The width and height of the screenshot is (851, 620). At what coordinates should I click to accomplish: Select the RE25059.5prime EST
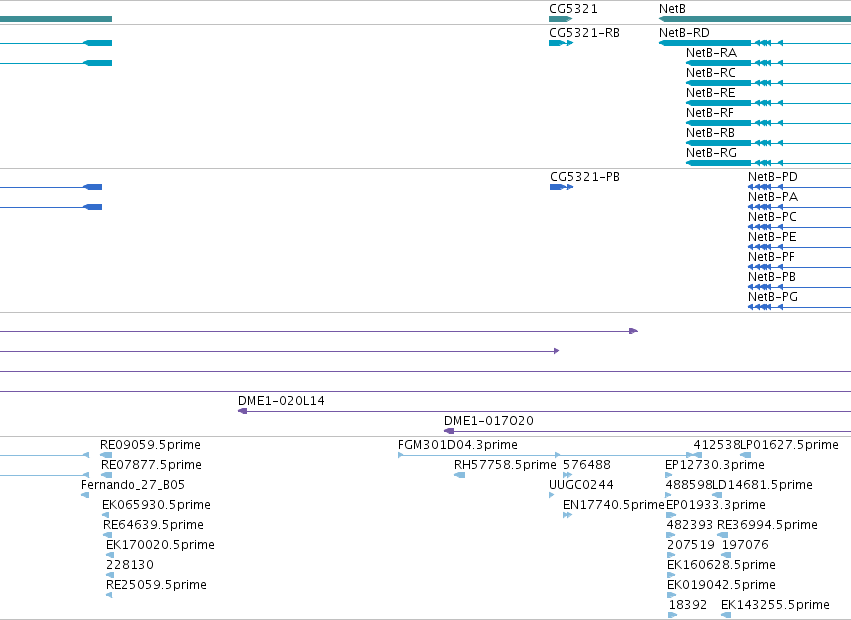pyautogui.click(x=109, y=595)
